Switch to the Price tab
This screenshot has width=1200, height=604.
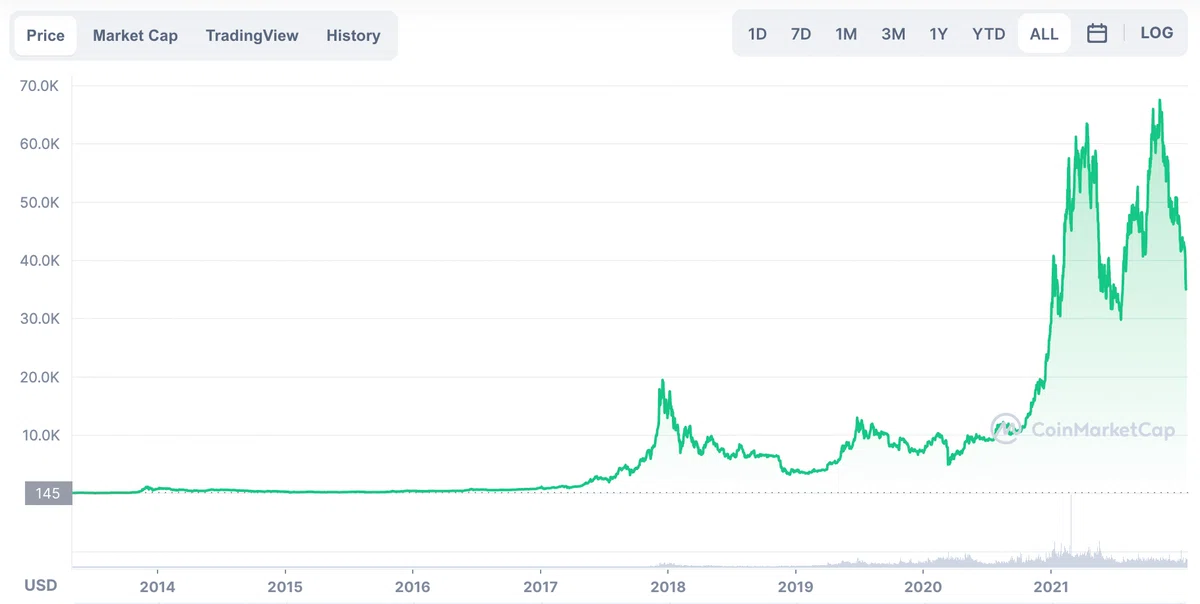pyautogui.click(x=45, y=35)
